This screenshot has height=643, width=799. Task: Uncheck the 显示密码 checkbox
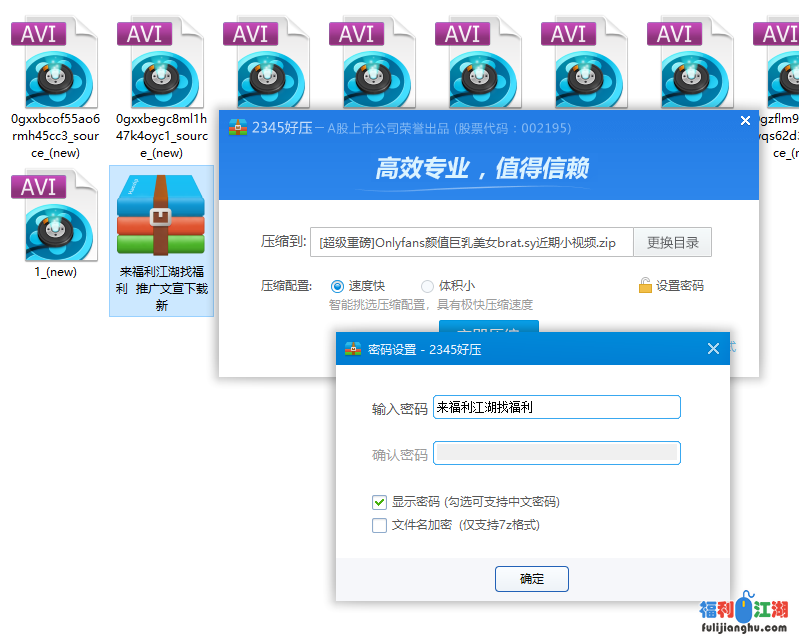379,502
